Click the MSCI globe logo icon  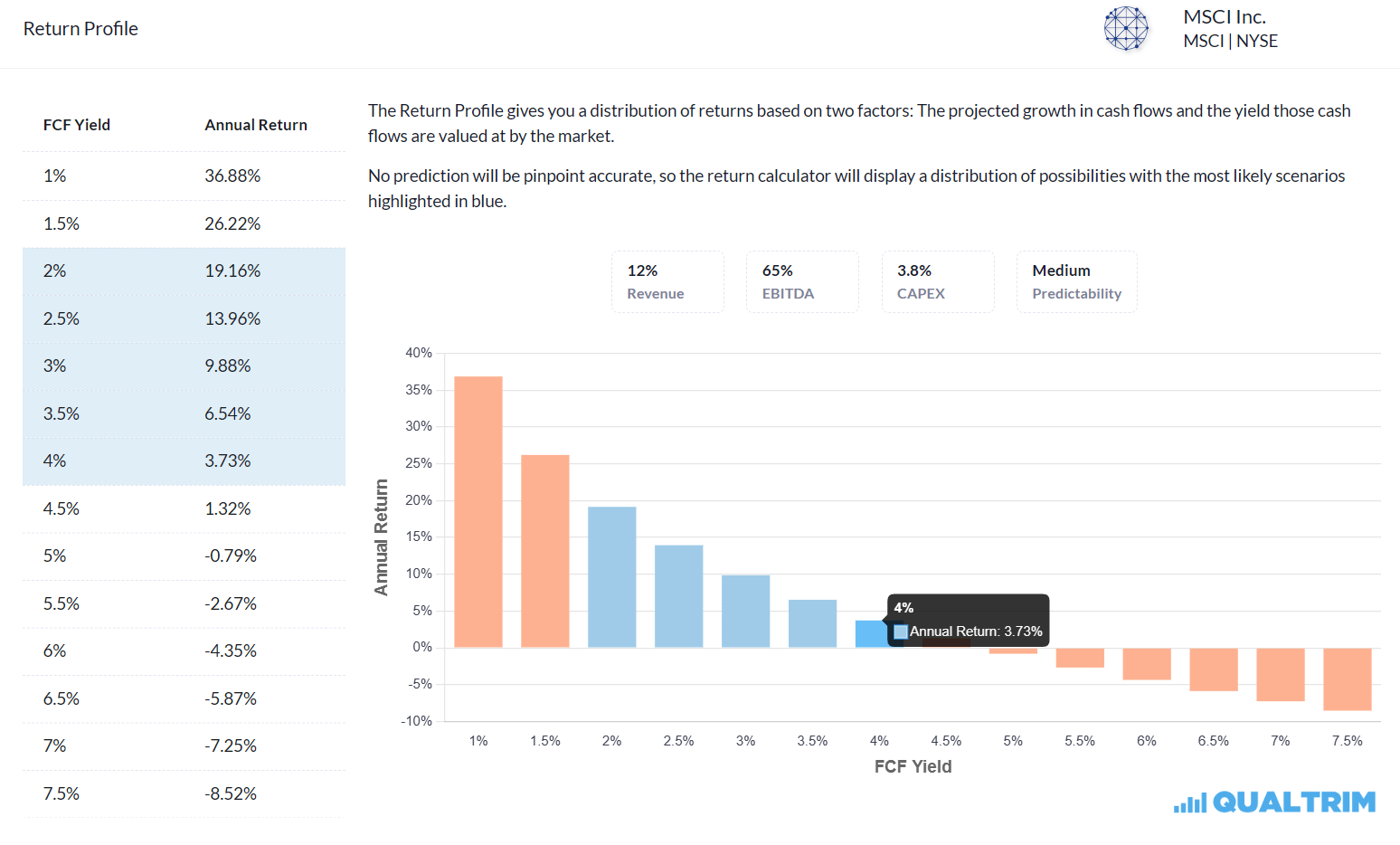point(1126,28)
